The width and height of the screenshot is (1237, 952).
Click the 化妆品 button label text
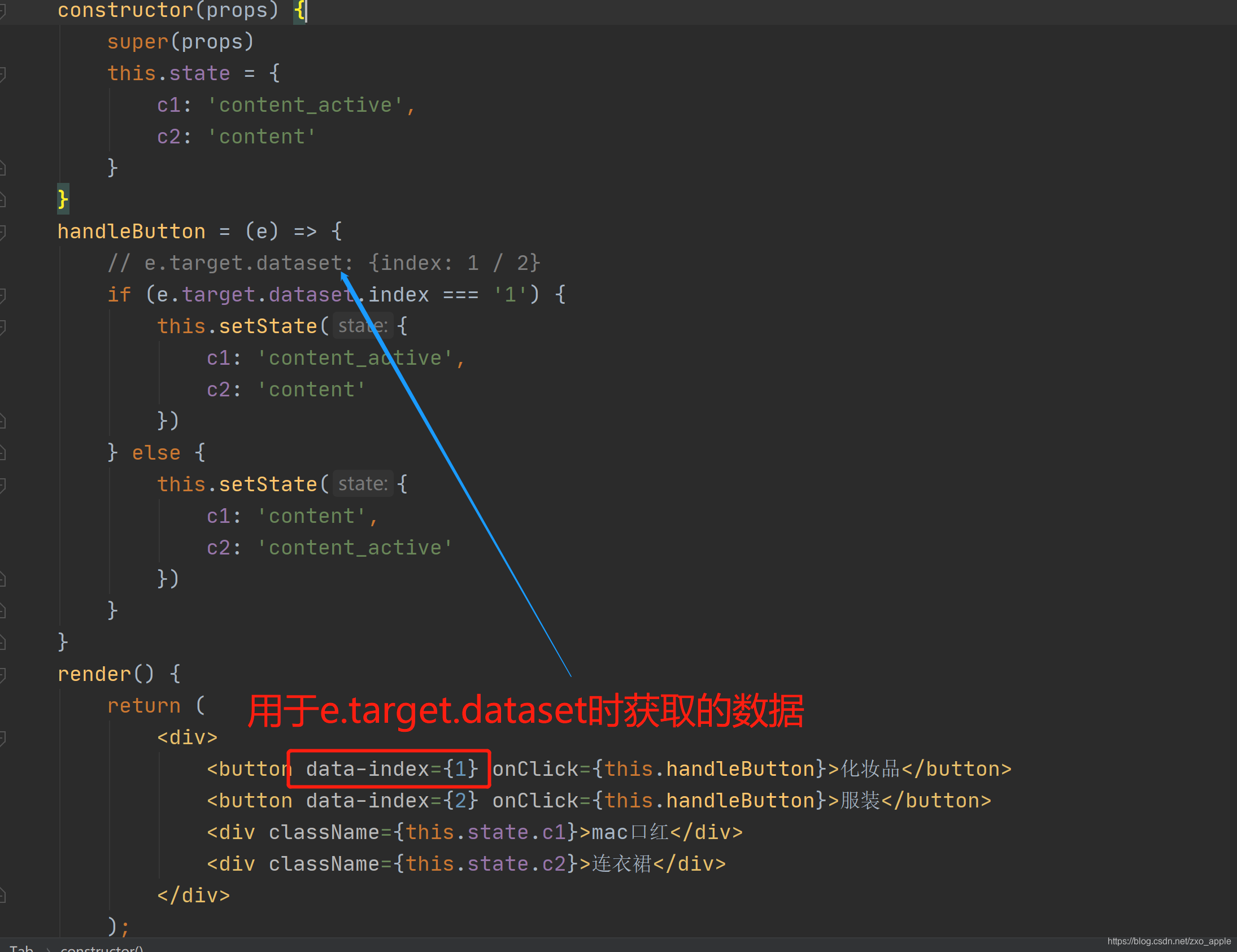pyautogui.click(x=870, y=769)
